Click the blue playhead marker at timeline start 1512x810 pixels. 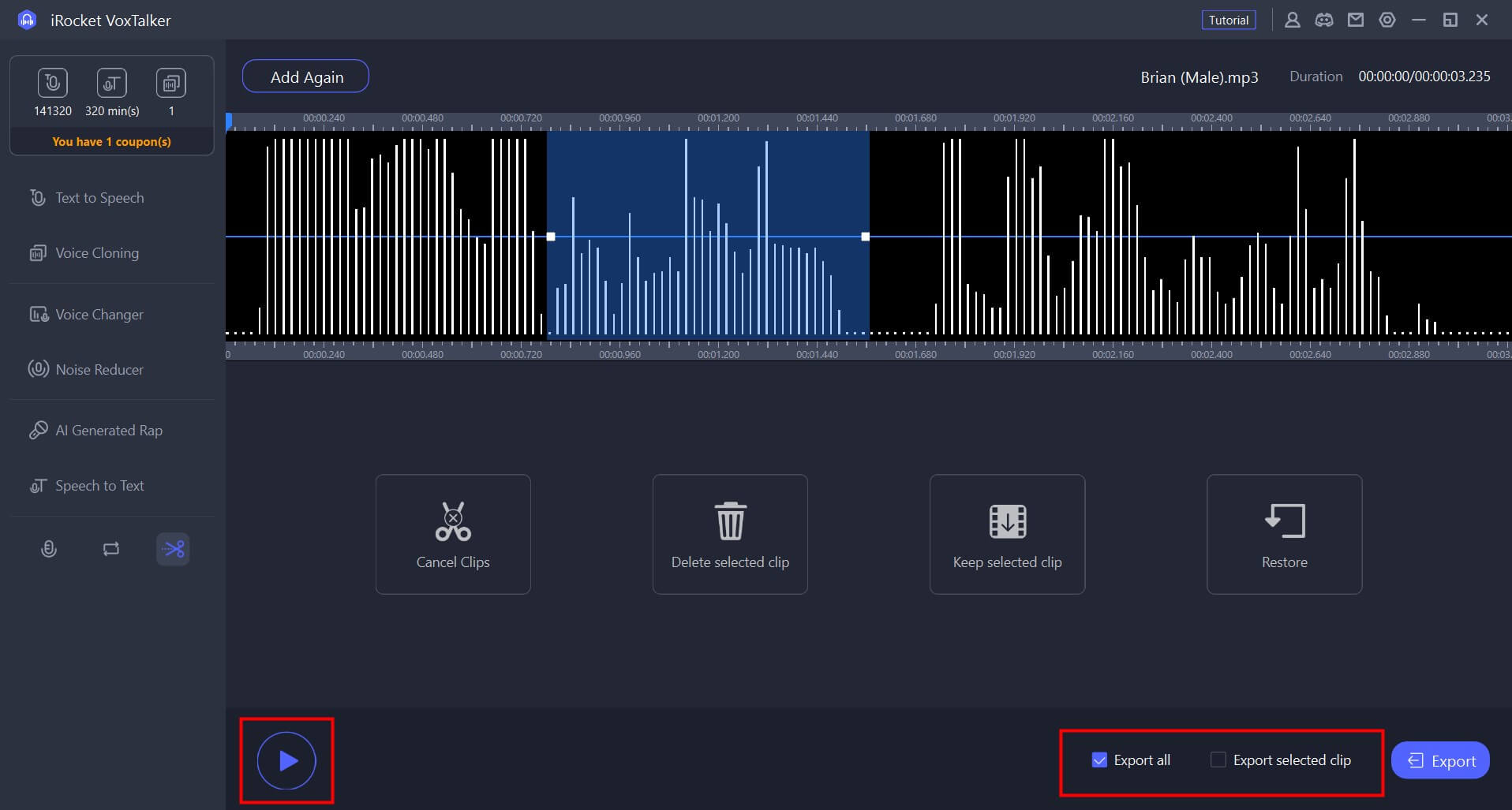point(229,121)
